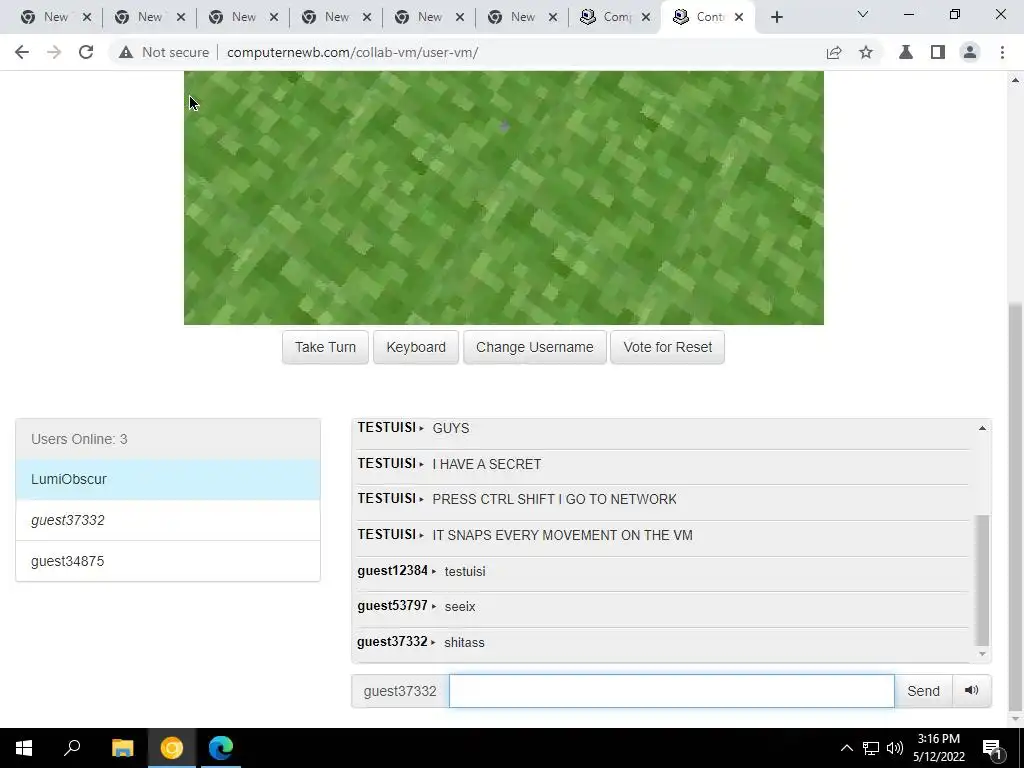Click the page vertical scrollbar thumb
Screen dimensions: 1024x768
coord(1015,506)
